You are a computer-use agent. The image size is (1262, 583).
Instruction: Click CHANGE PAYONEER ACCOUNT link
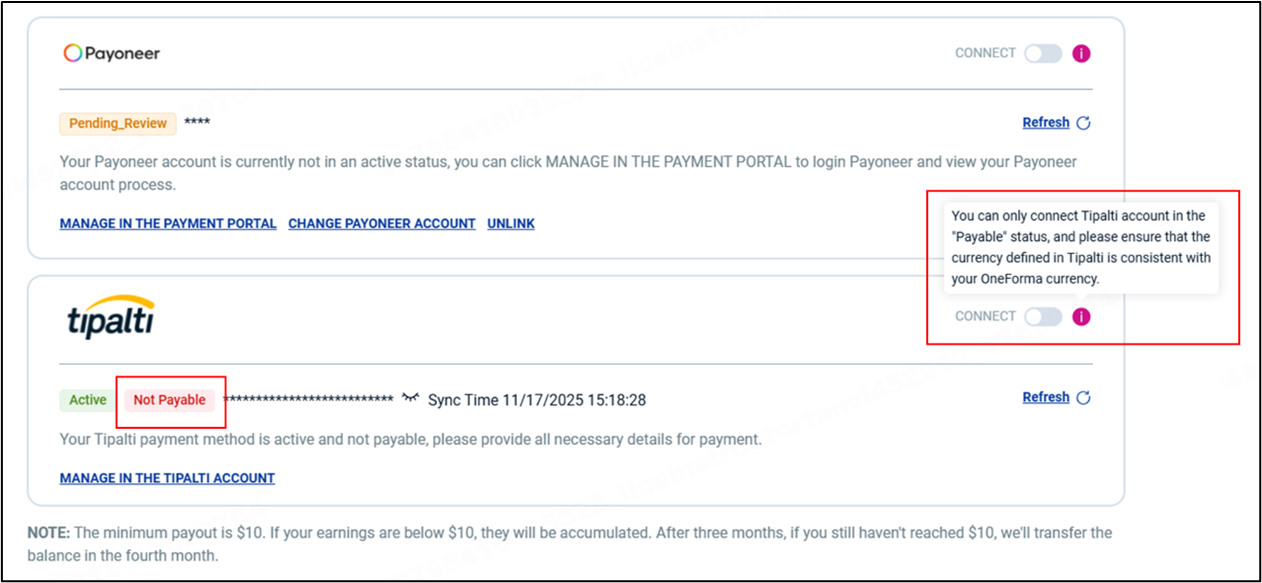coord(382,224)
